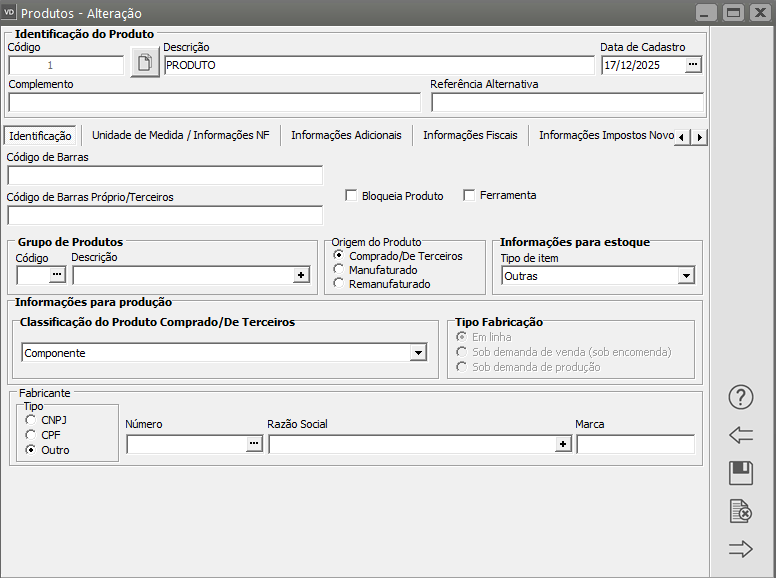This screenshot has height=578, width=776.
Task: Click the cancel document icon in sidebar
Action: pos(741,511)
